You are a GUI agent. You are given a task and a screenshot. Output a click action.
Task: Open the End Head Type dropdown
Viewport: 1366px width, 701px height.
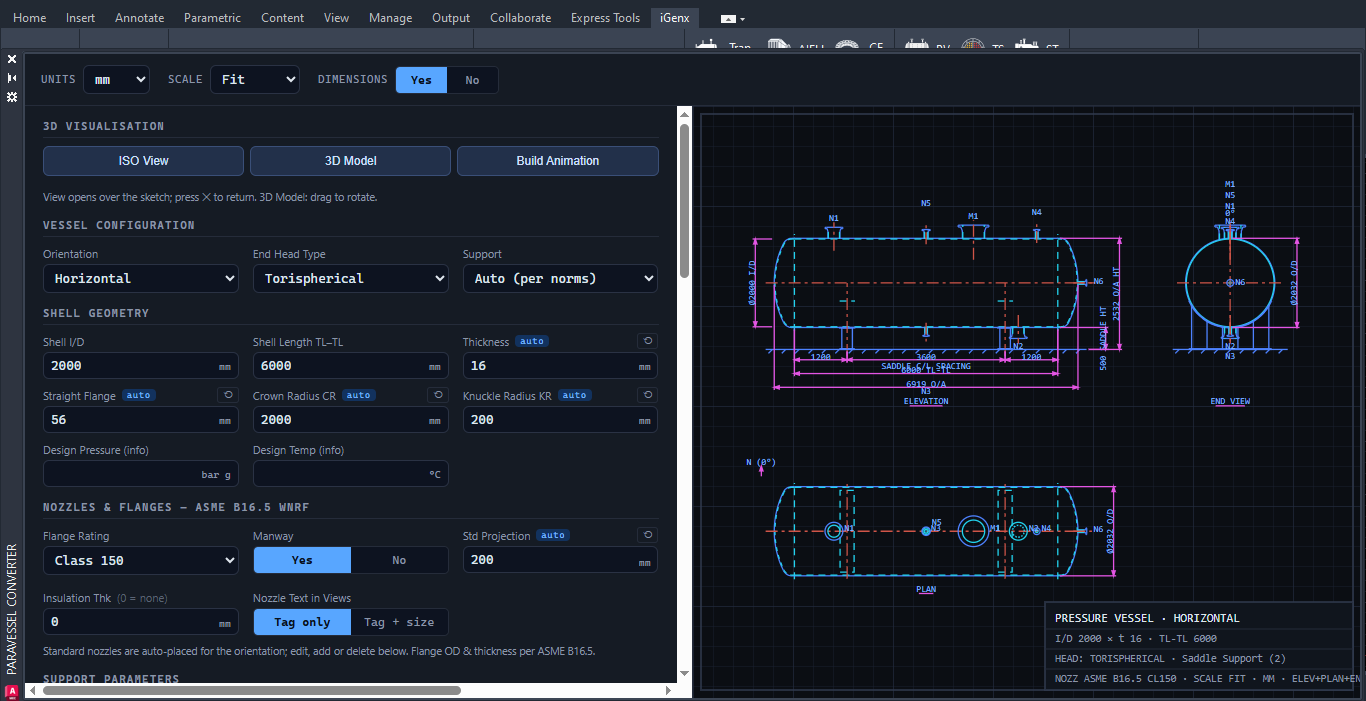click(351, 278)
